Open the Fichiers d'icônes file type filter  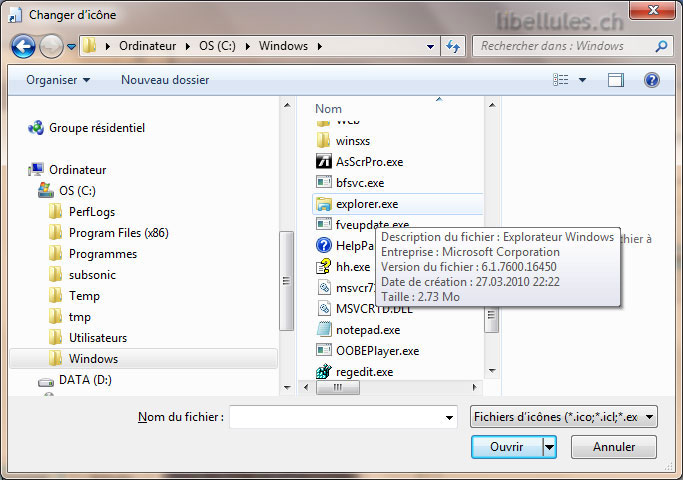564,417
